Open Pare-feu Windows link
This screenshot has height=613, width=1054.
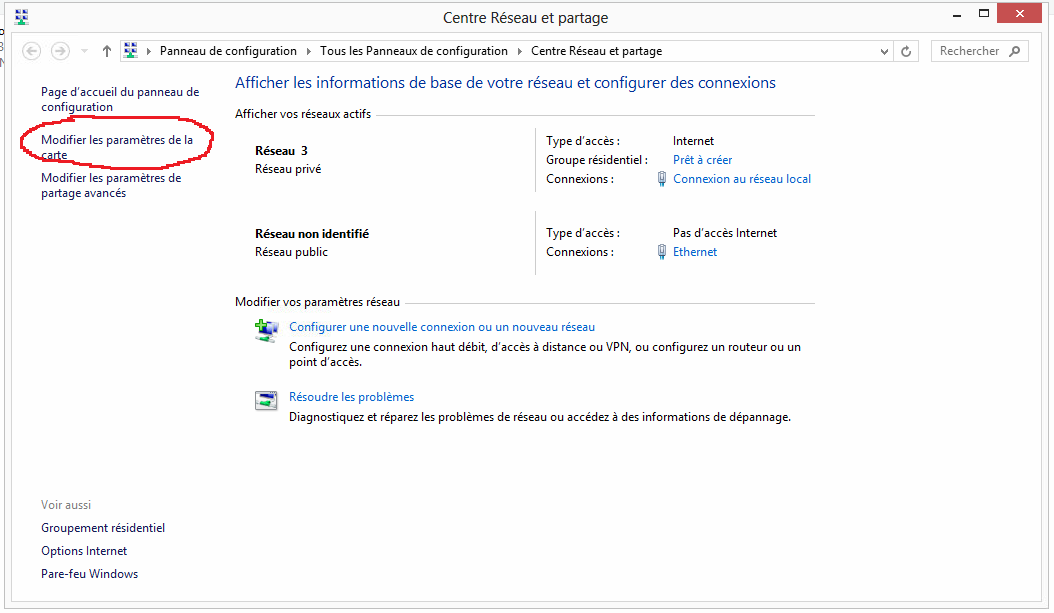(x=89, y=574)
